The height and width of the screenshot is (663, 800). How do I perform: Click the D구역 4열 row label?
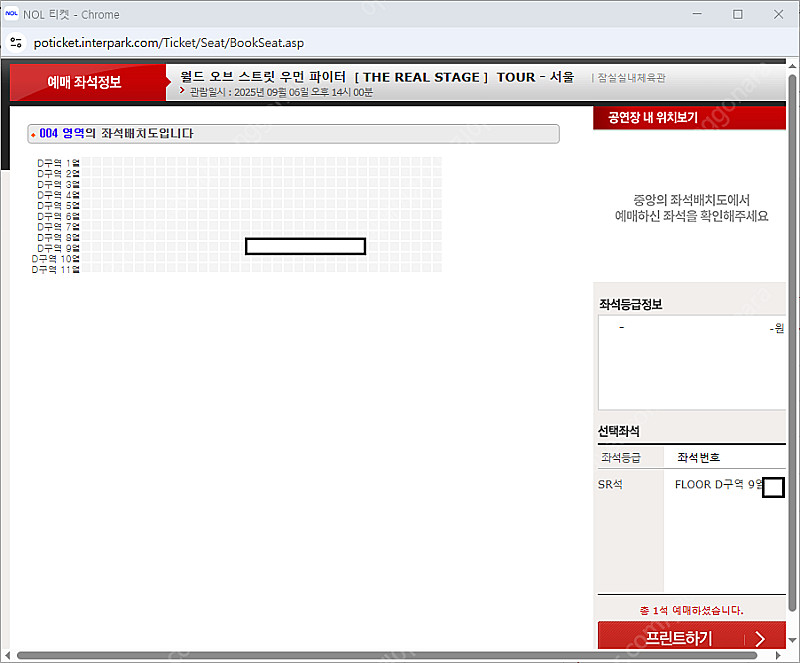pos(58,195)
